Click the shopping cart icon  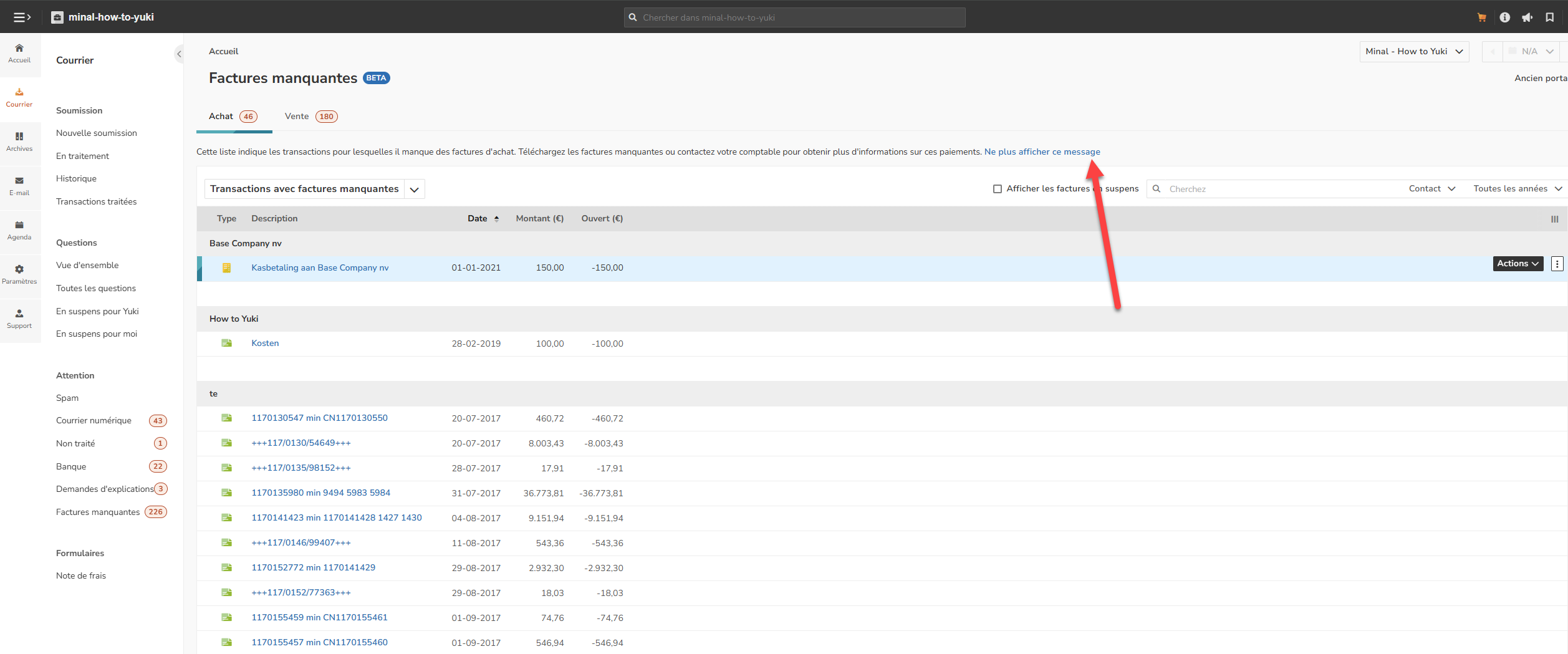coord(1482,17)
